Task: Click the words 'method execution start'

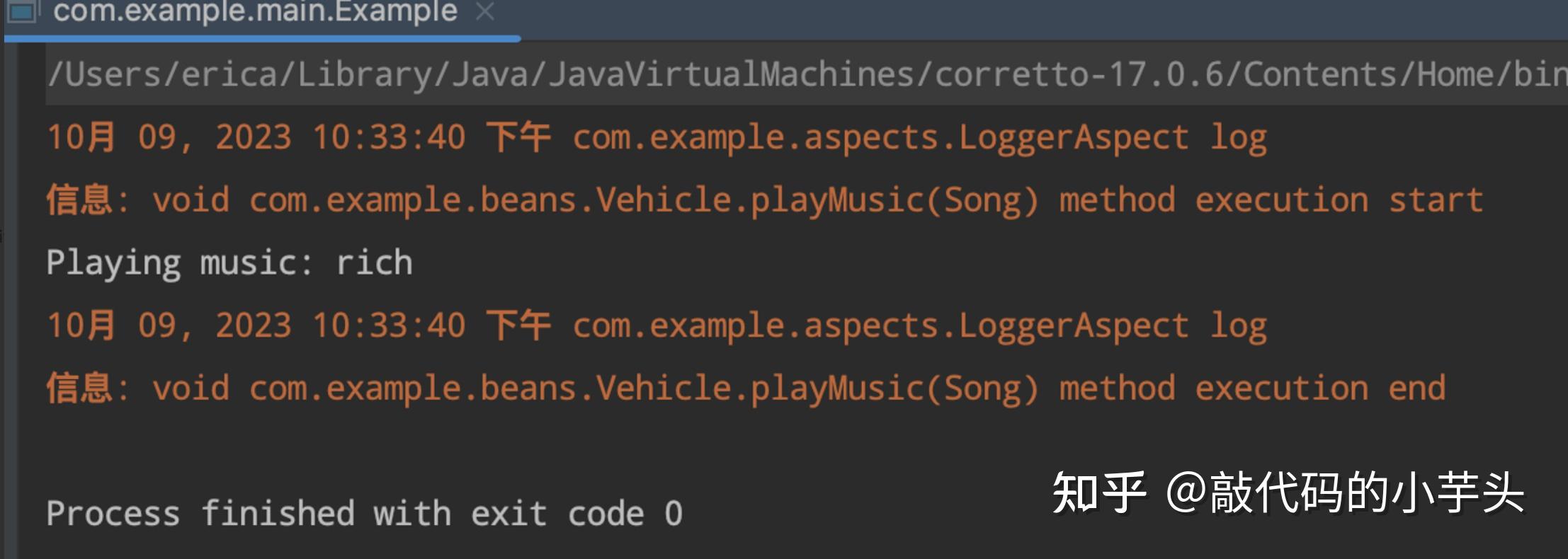Action: (x=1271, y=200)
